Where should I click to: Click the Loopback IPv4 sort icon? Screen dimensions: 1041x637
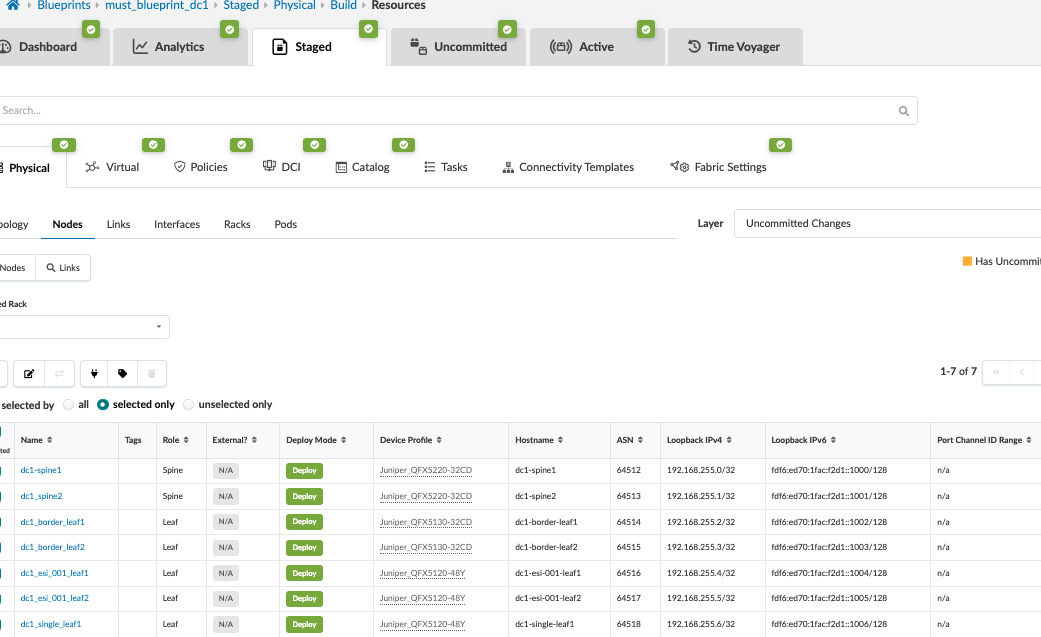coord(740,440)
